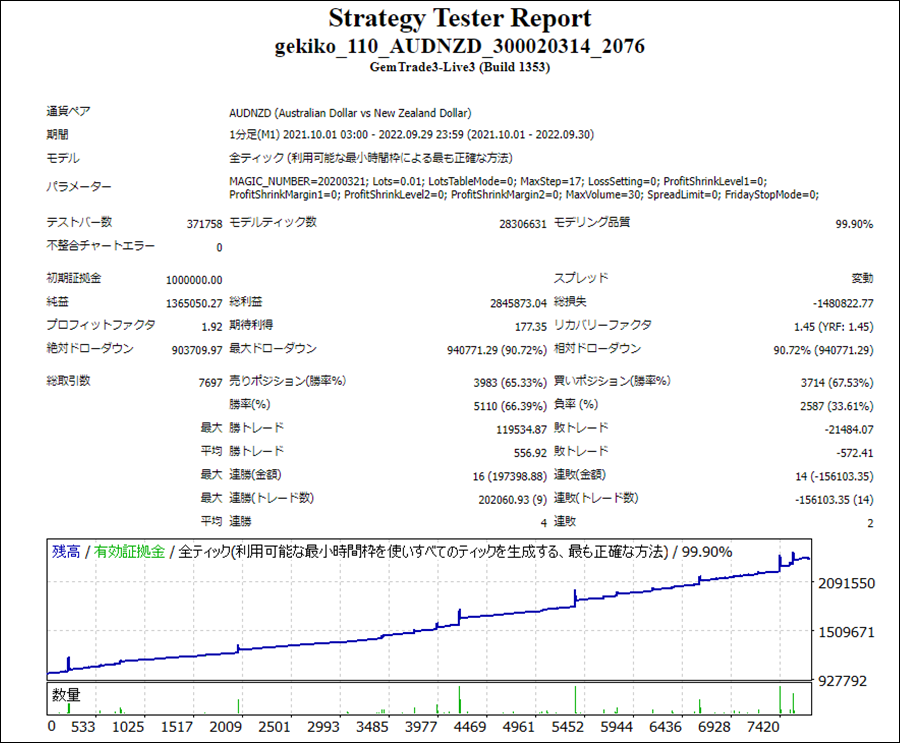Click the total trades value 7697
This screenshot has height=743, width=900.
[209, 382]
